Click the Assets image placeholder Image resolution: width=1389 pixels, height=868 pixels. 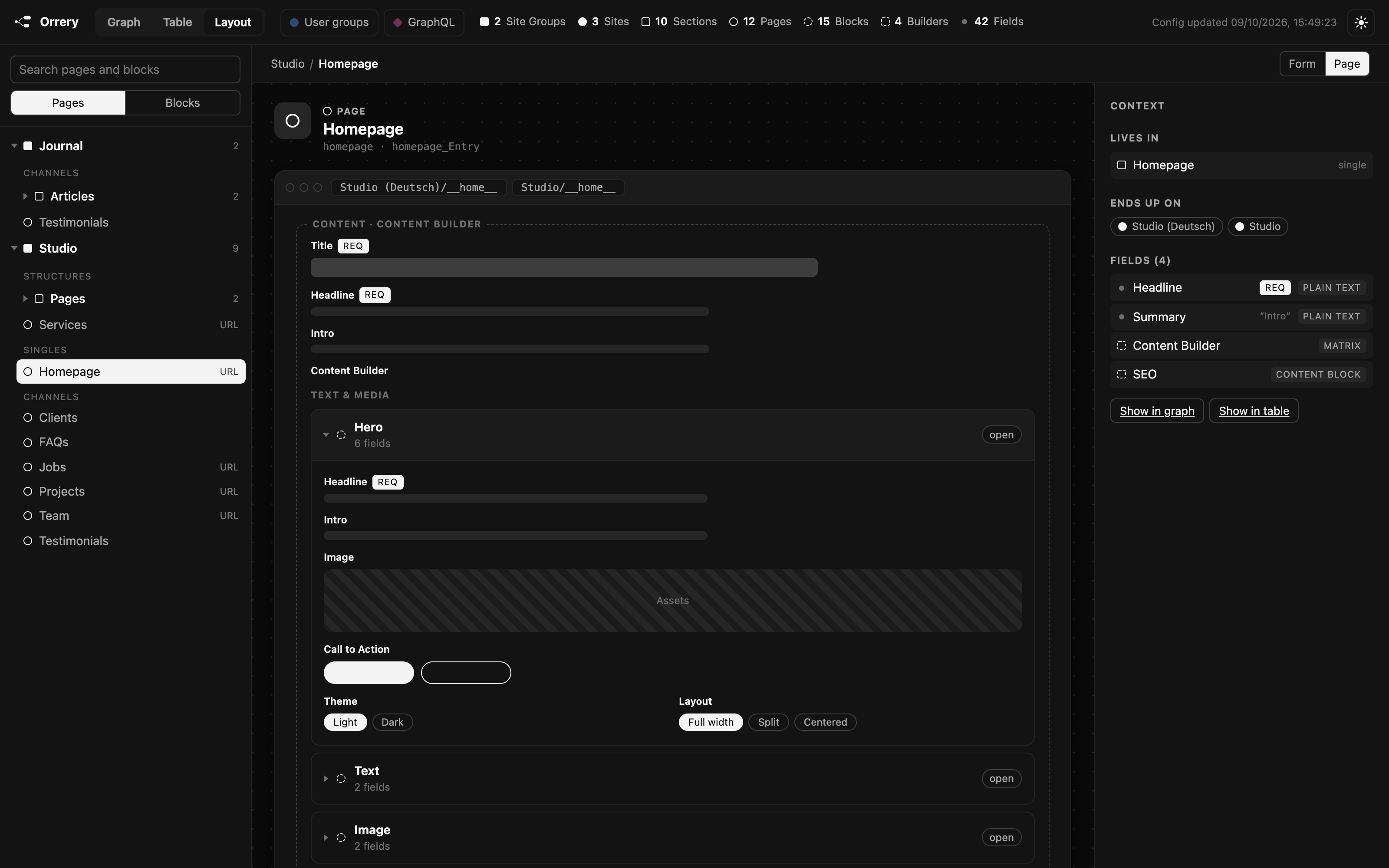672,601
